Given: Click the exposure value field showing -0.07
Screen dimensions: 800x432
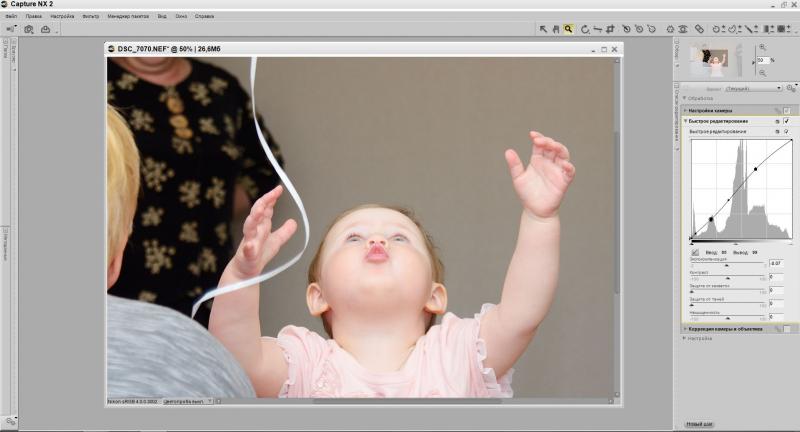Looking at the screenshot, I should click(x=776, y=263).
